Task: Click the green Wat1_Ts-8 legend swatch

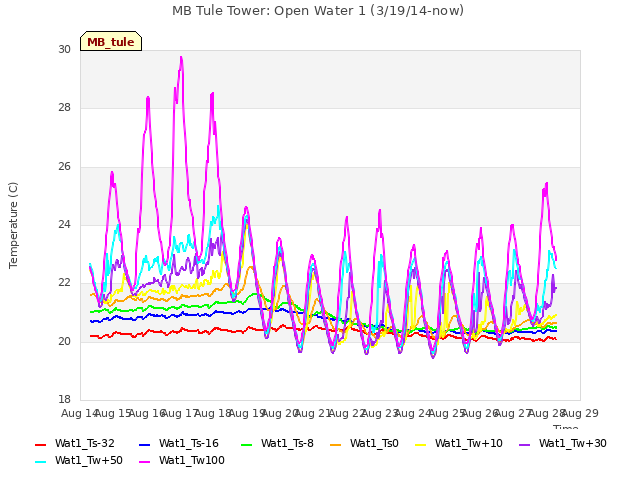Action: click(247, 444)
